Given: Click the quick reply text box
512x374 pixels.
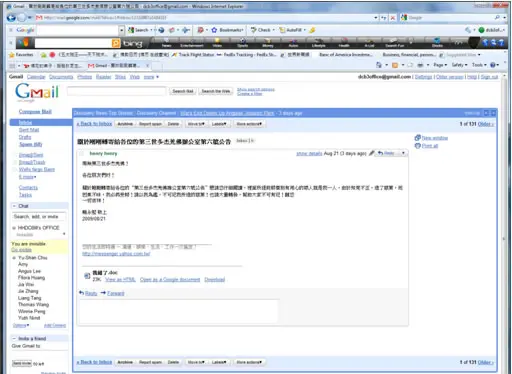Looking at the screenshot, I should (179, 311).
